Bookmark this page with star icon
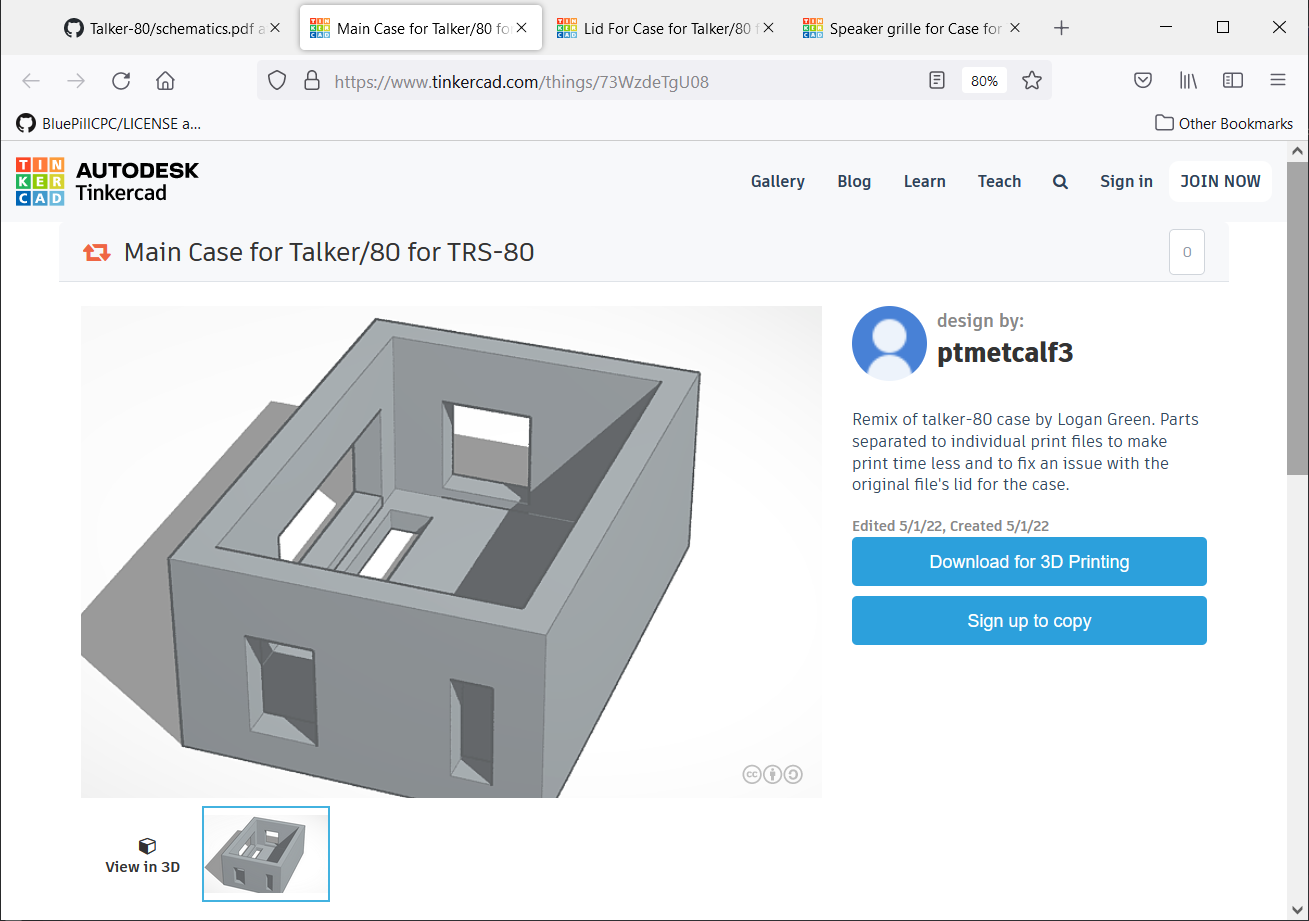Screen dimensions: 1309x921 (1032, 81)
